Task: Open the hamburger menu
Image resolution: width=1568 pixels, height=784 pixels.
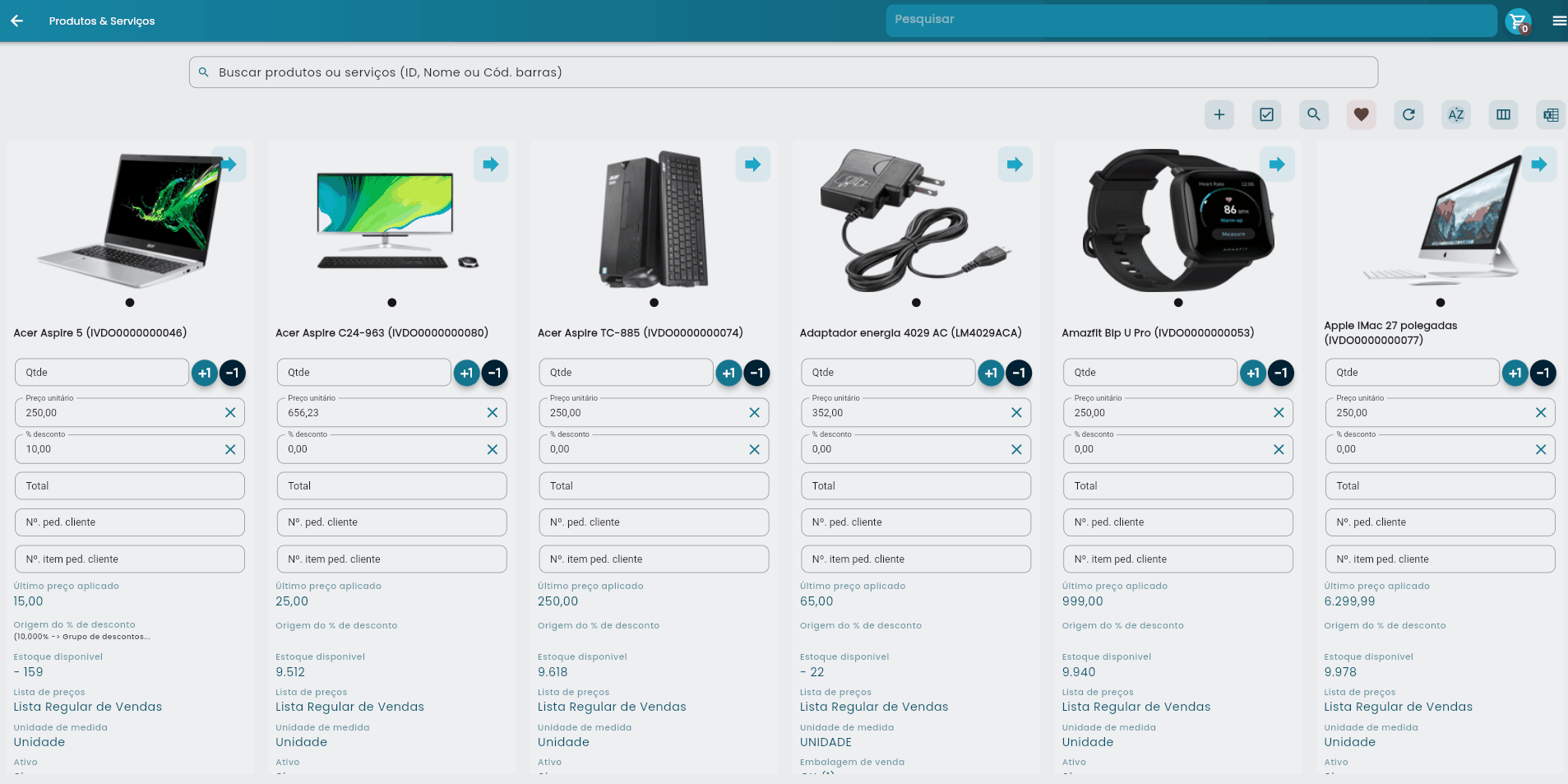Action: [x=1558, y=21]
